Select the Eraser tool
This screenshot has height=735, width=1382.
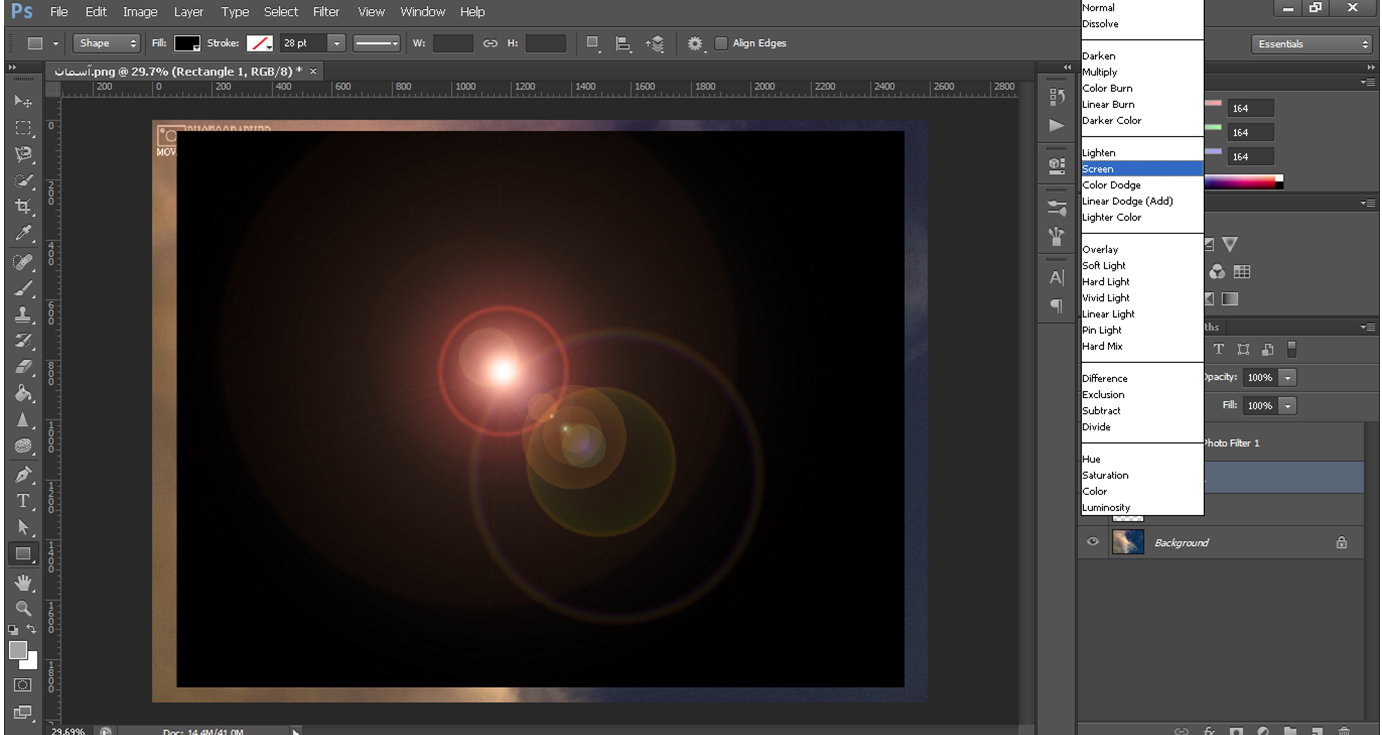pos(23,368)
